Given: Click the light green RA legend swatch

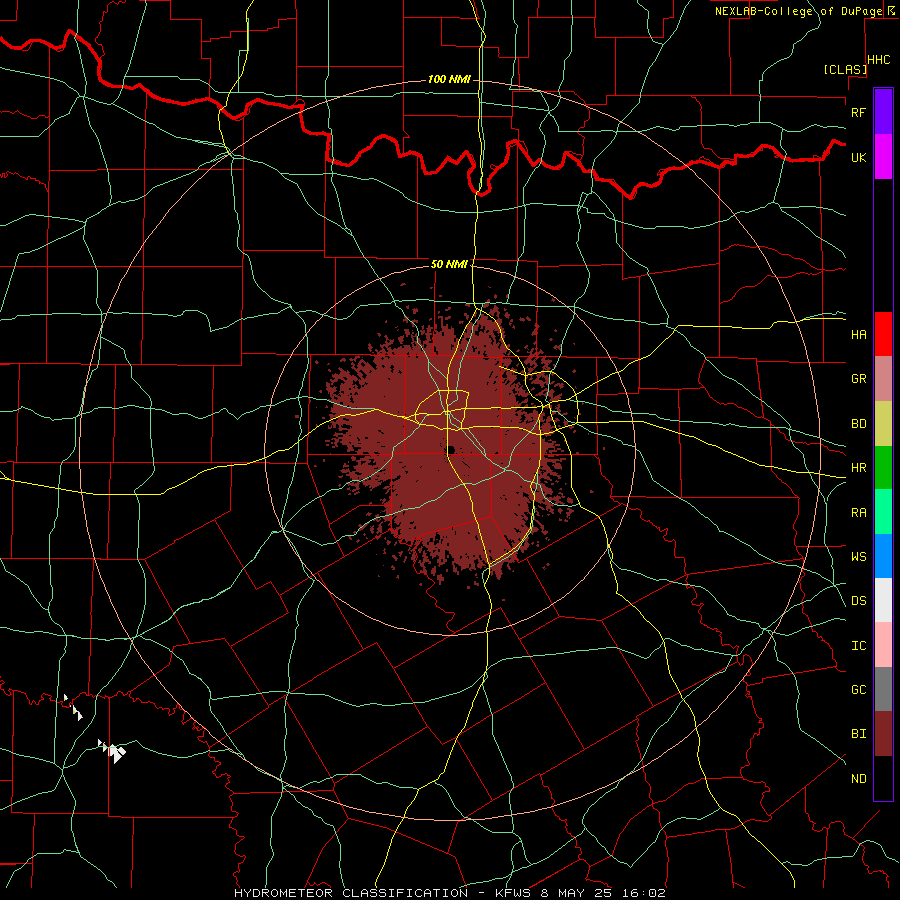Looking at the screenshot, I should point(883,512).
